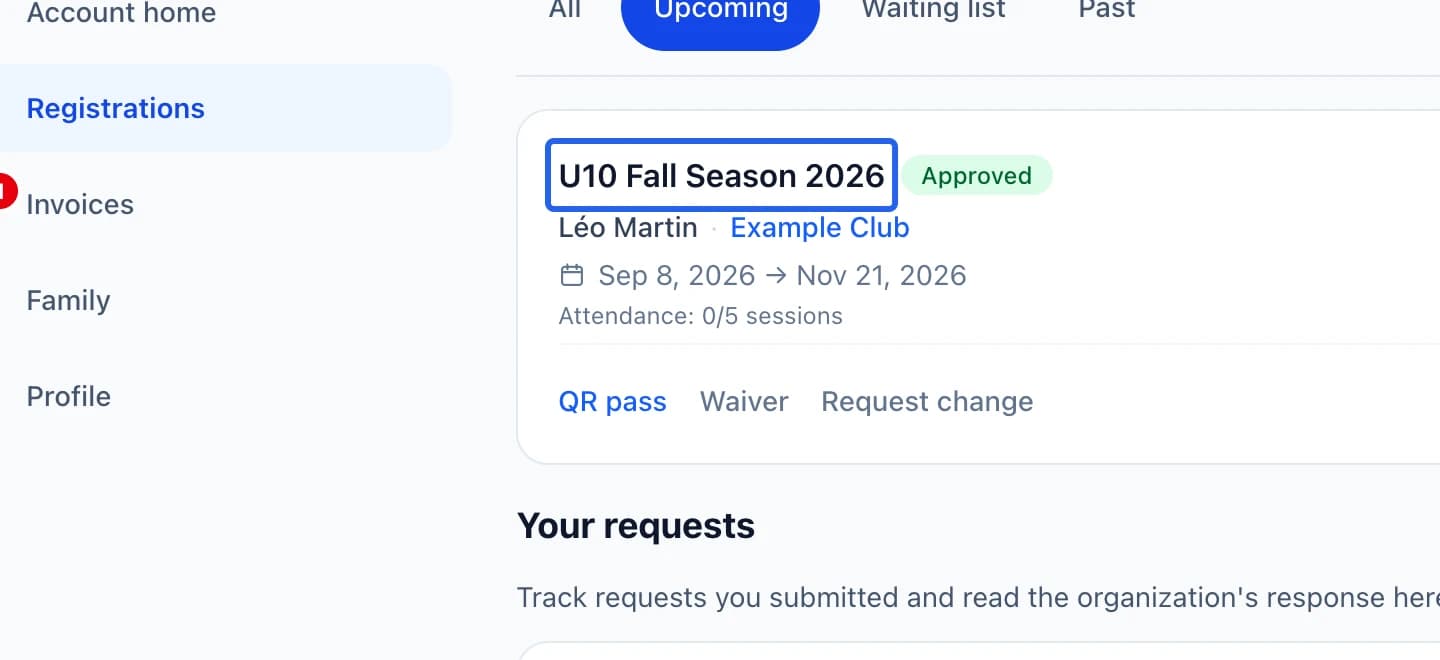Click the Léo Martin participant name
Screen dimensions: 1440x660
pyautogui.click(x=628, y=228)
